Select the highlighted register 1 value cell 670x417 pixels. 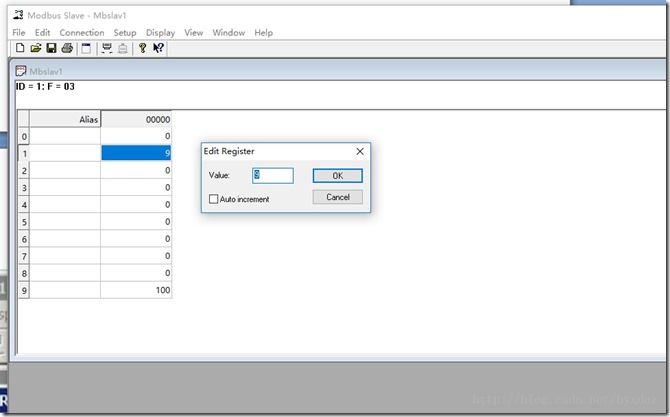[x=136, y=153]
